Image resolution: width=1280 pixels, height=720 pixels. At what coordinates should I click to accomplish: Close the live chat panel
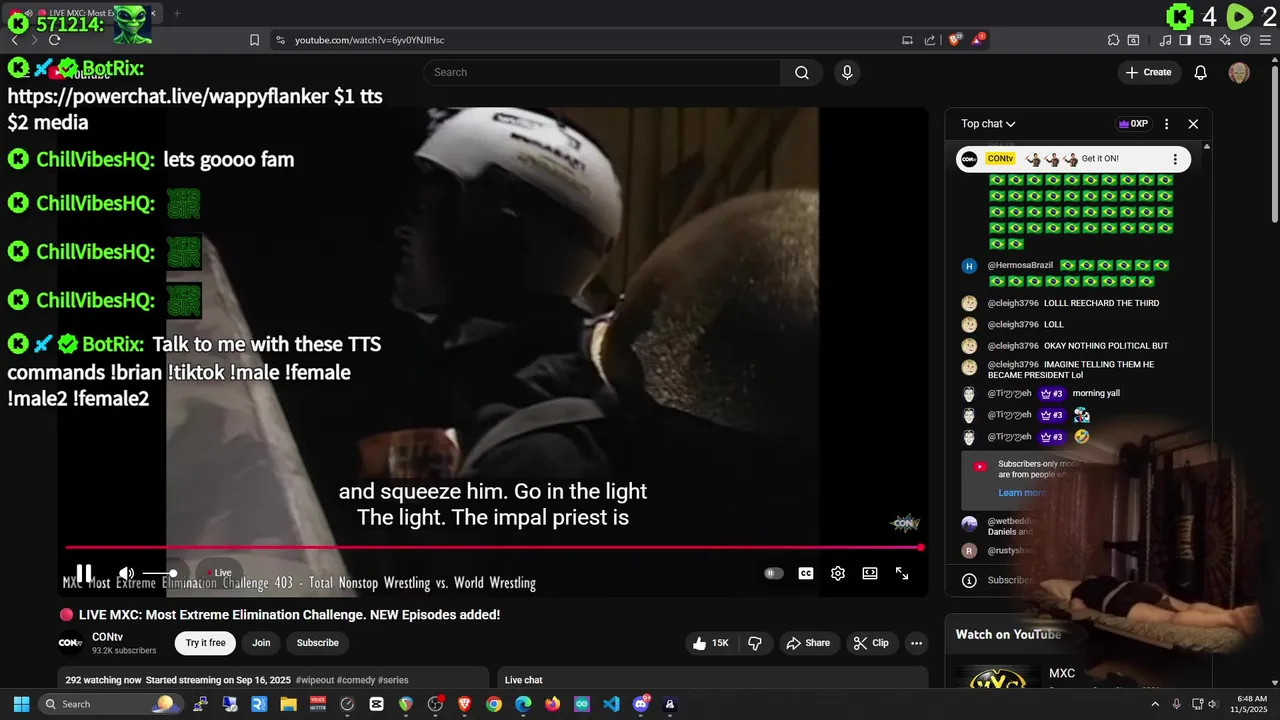click(x=1193, y=124)
